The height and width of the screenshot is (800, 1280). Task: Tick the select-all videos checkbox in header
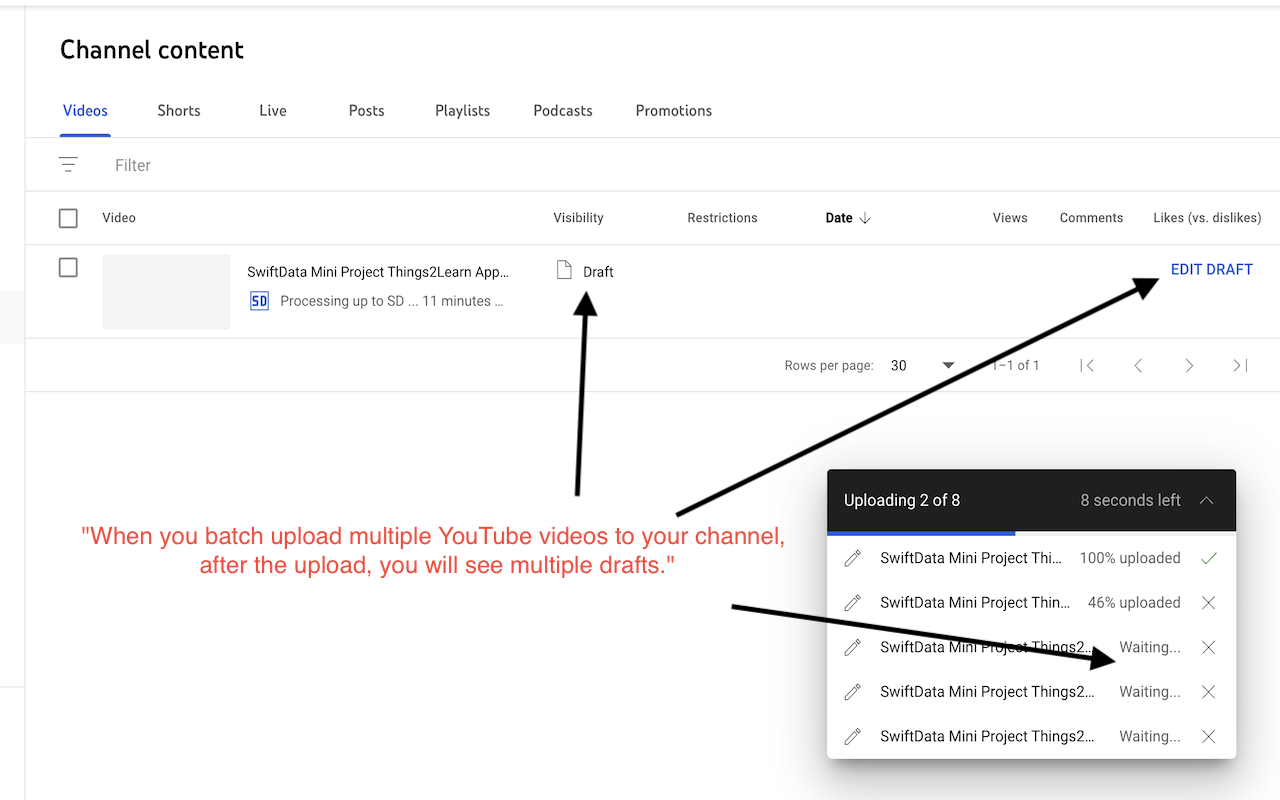68,218
